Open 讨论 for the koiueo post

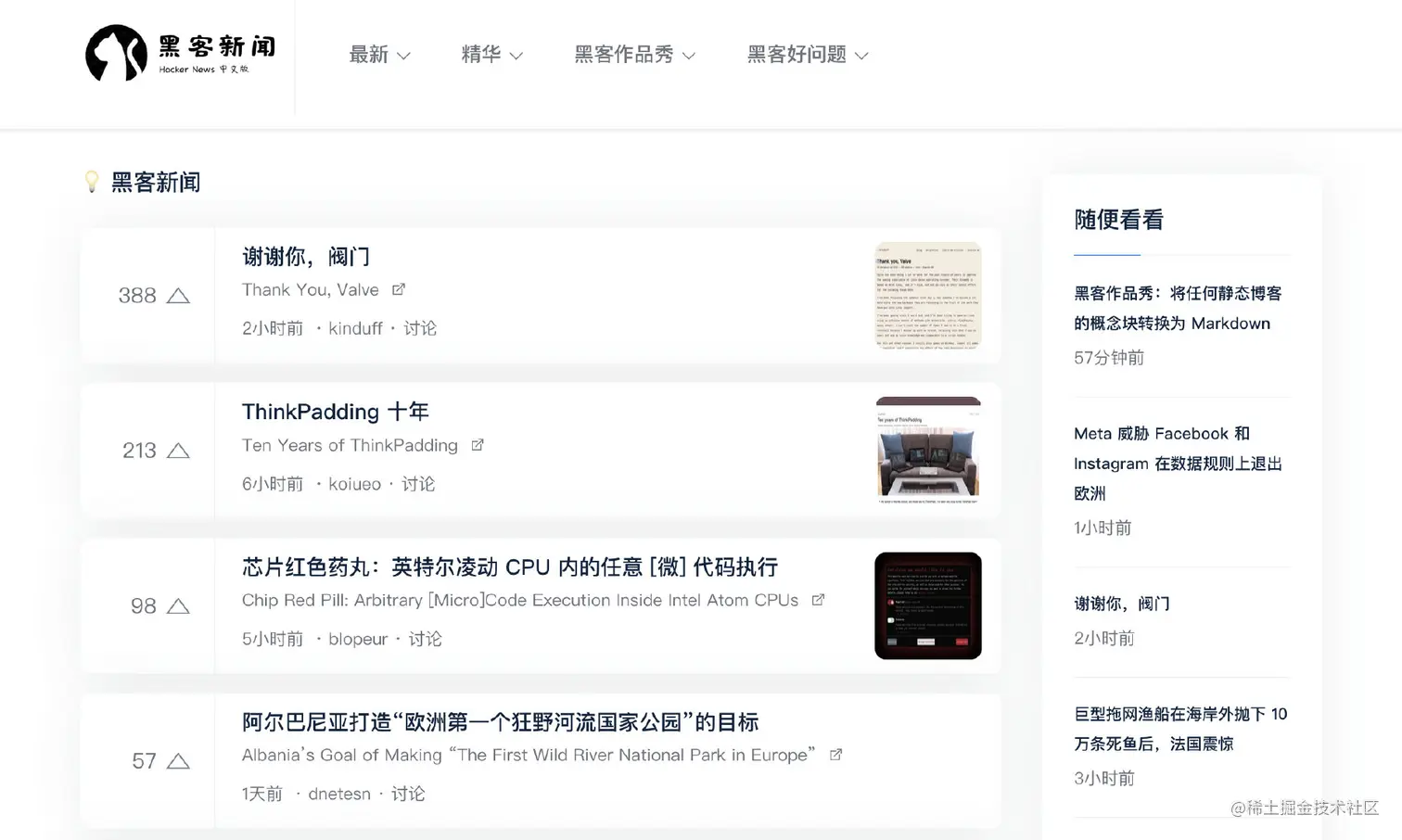pyautogui.click(x=418, y=484)
